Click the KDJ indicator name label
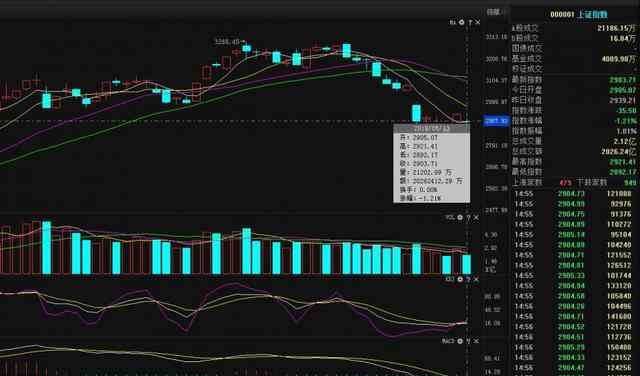 point(450,279)
